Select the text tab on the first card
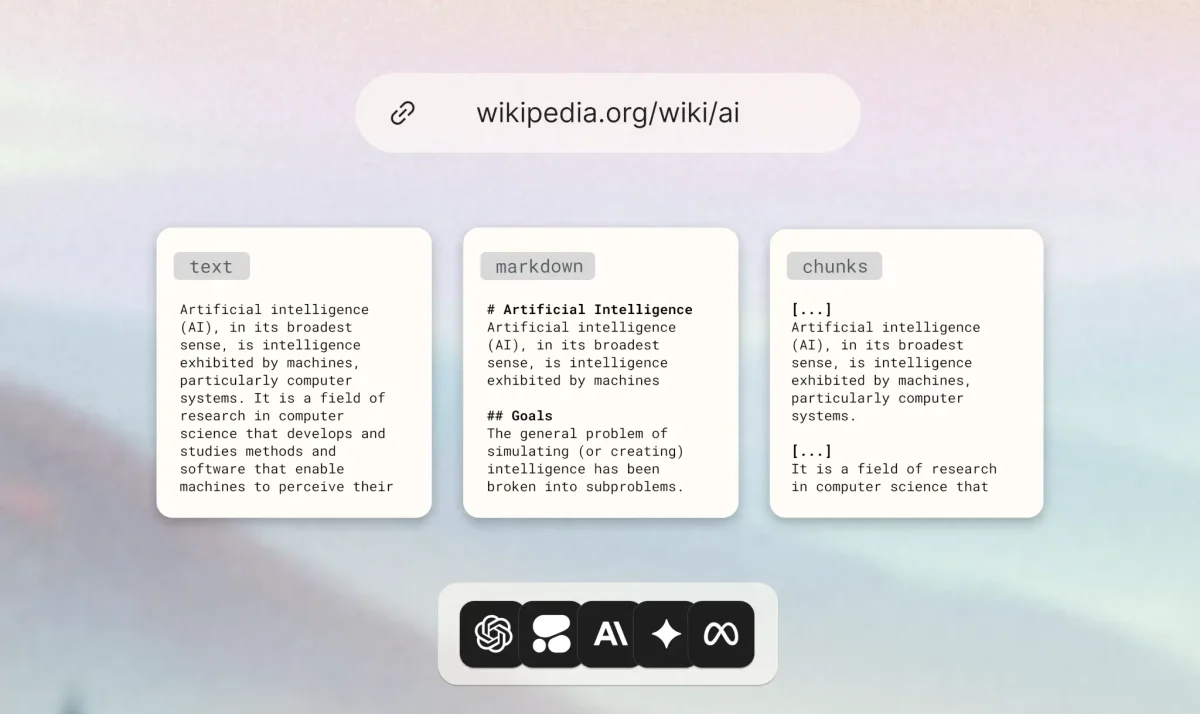 click(x=211, y=266)
